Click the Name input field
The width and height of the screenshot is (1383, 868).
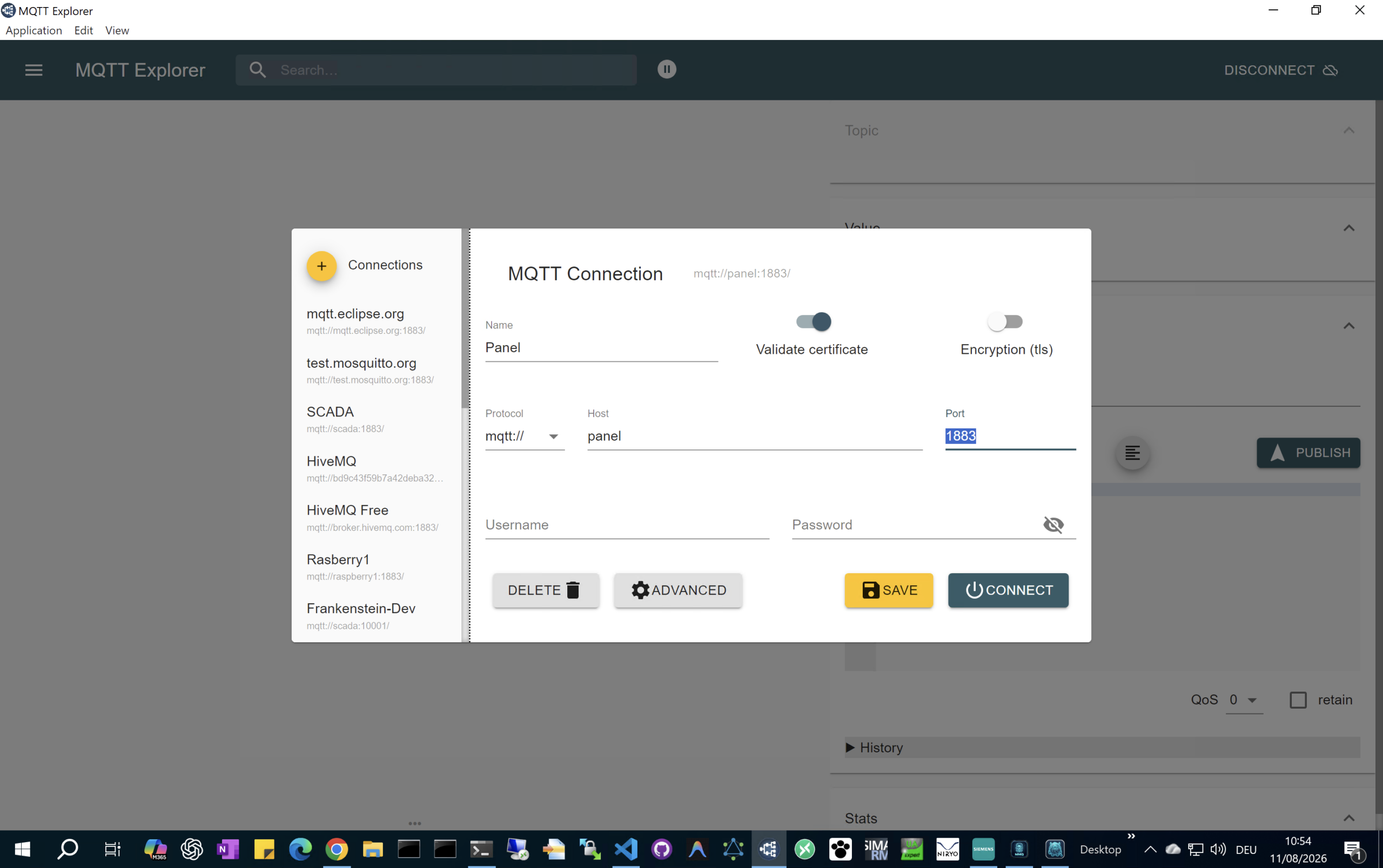[601, 348]
